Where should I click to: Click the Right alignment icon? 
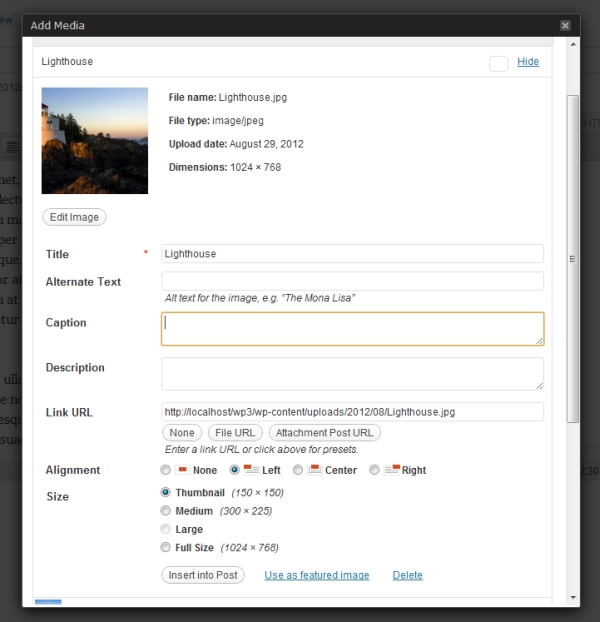(x=392, y=470)
